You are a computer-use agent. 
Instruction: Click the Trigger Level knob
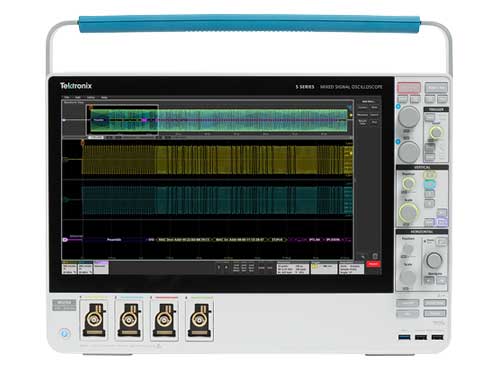[x=436, y=132]
